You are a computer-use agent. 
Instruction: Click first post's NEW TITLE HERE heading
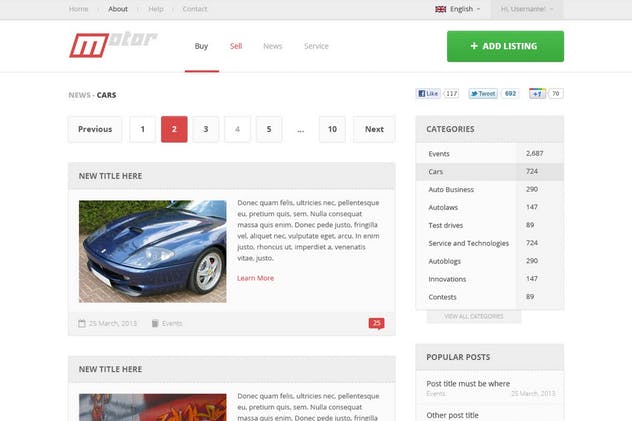[110, 176]
